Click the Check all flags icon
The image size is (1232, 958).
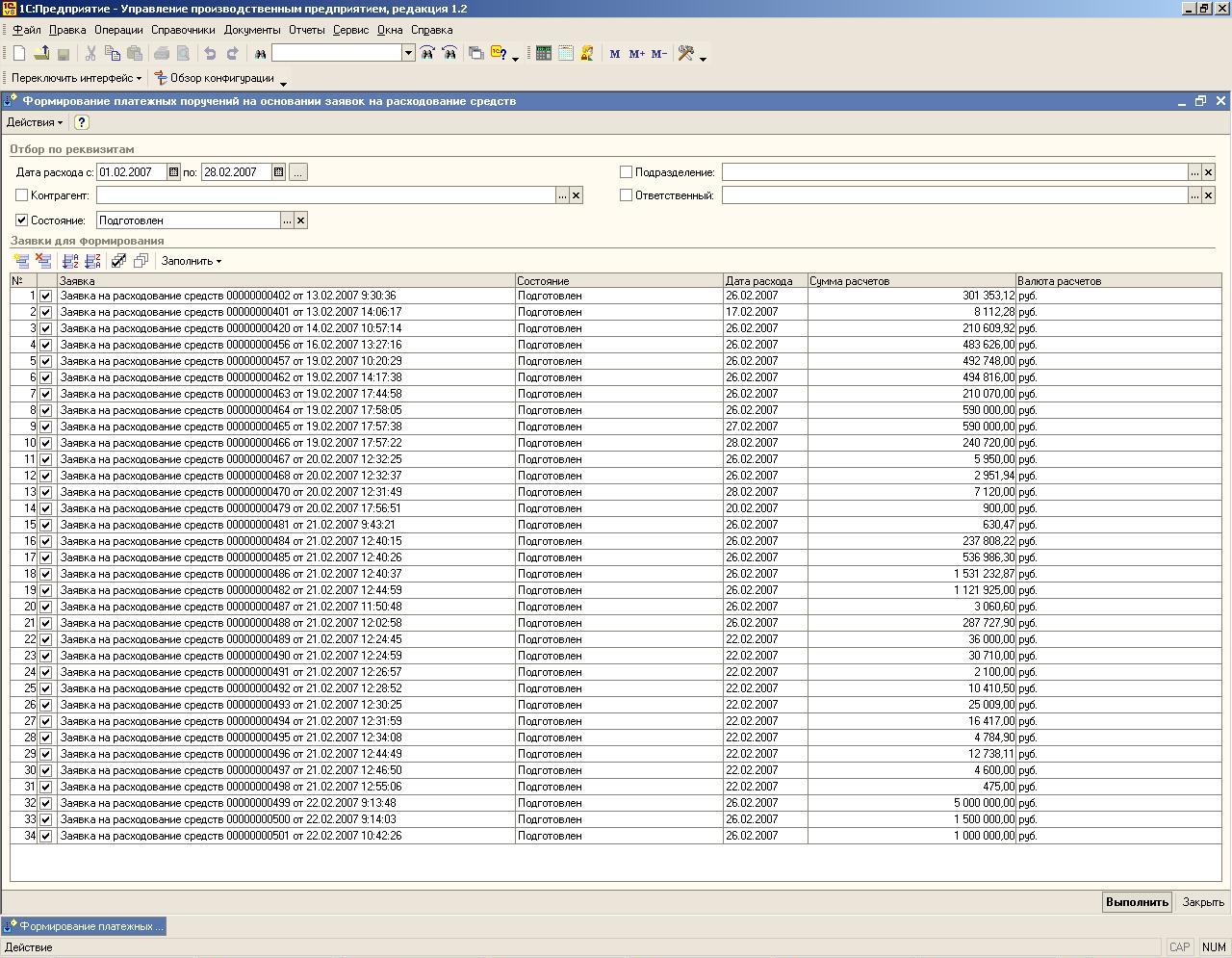119,261
